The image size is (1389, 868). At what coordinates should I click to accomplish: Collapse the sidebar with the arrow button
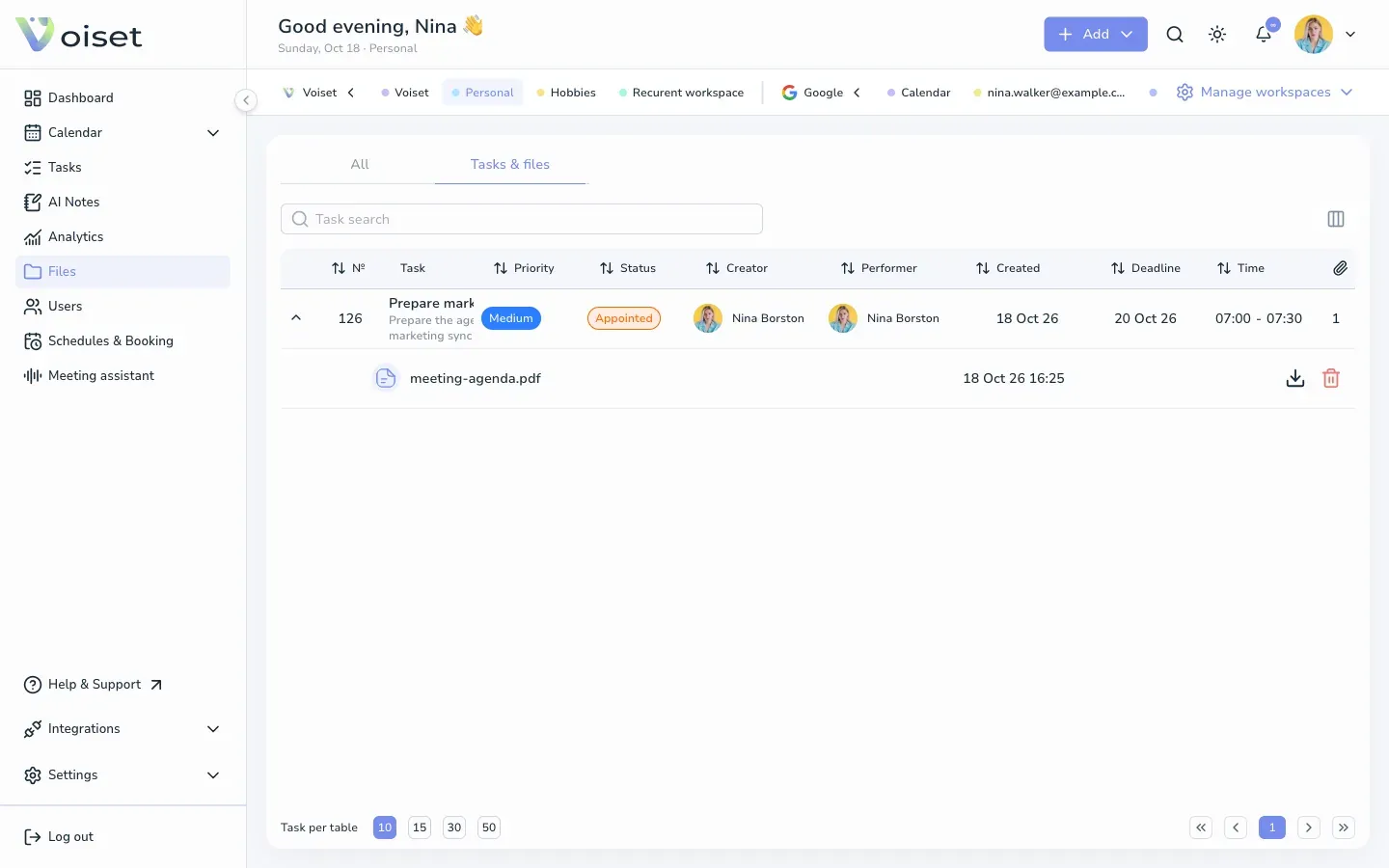point(246,100)
